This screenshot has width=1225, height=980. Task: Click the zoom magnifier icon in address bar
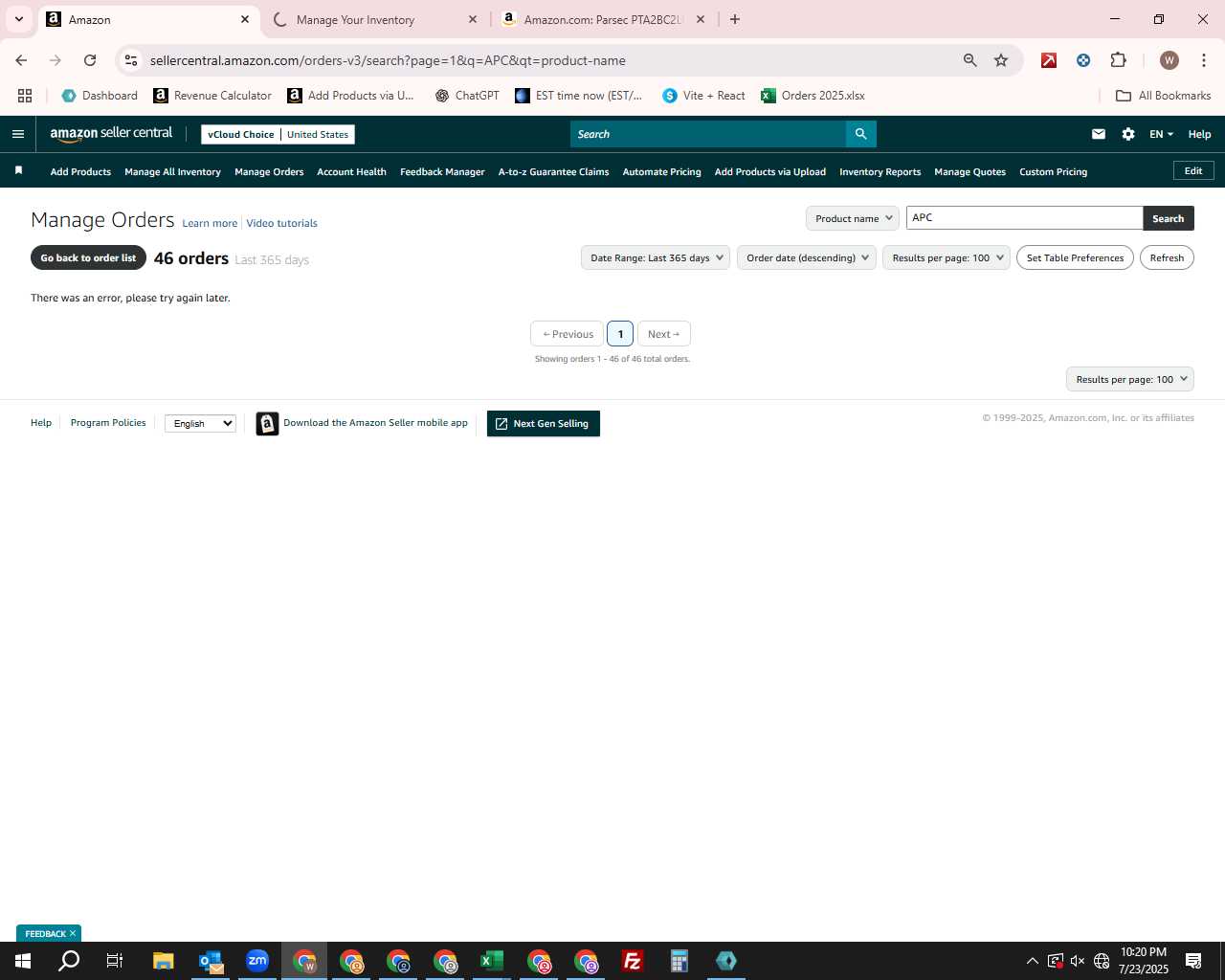[x=970, y=60]
